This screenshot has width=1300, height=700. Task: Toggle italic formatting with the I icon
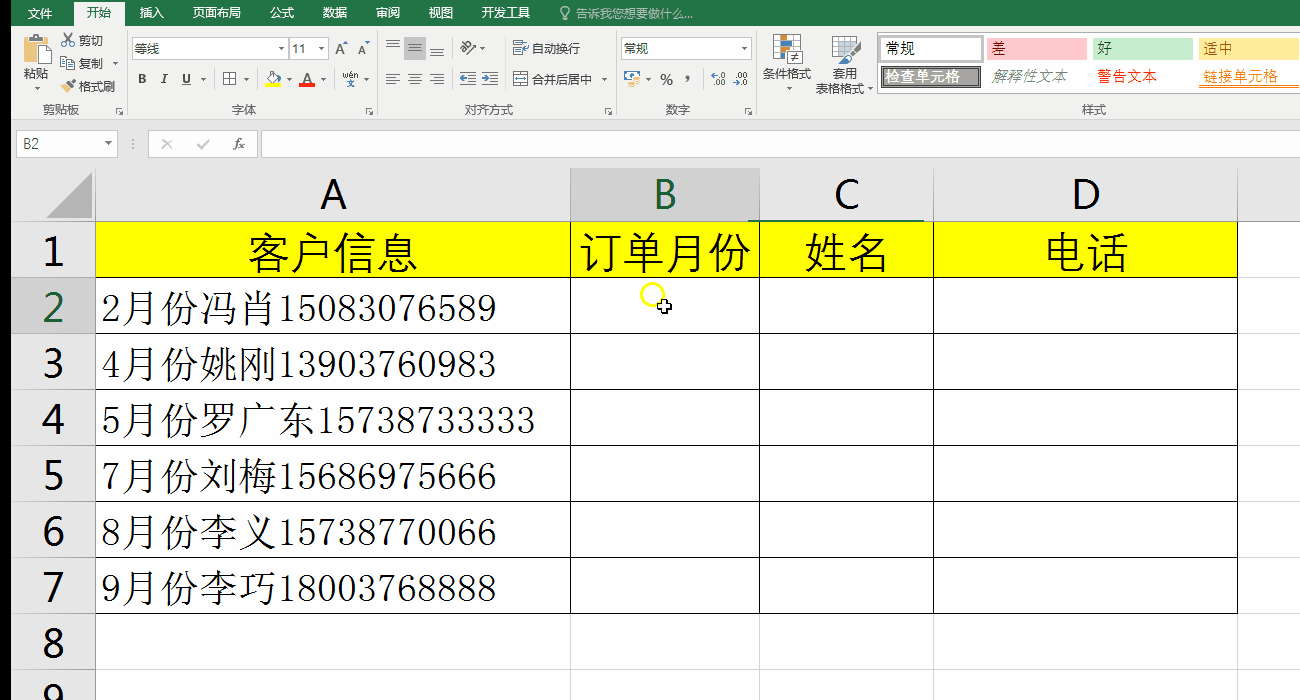pos(164,78)
